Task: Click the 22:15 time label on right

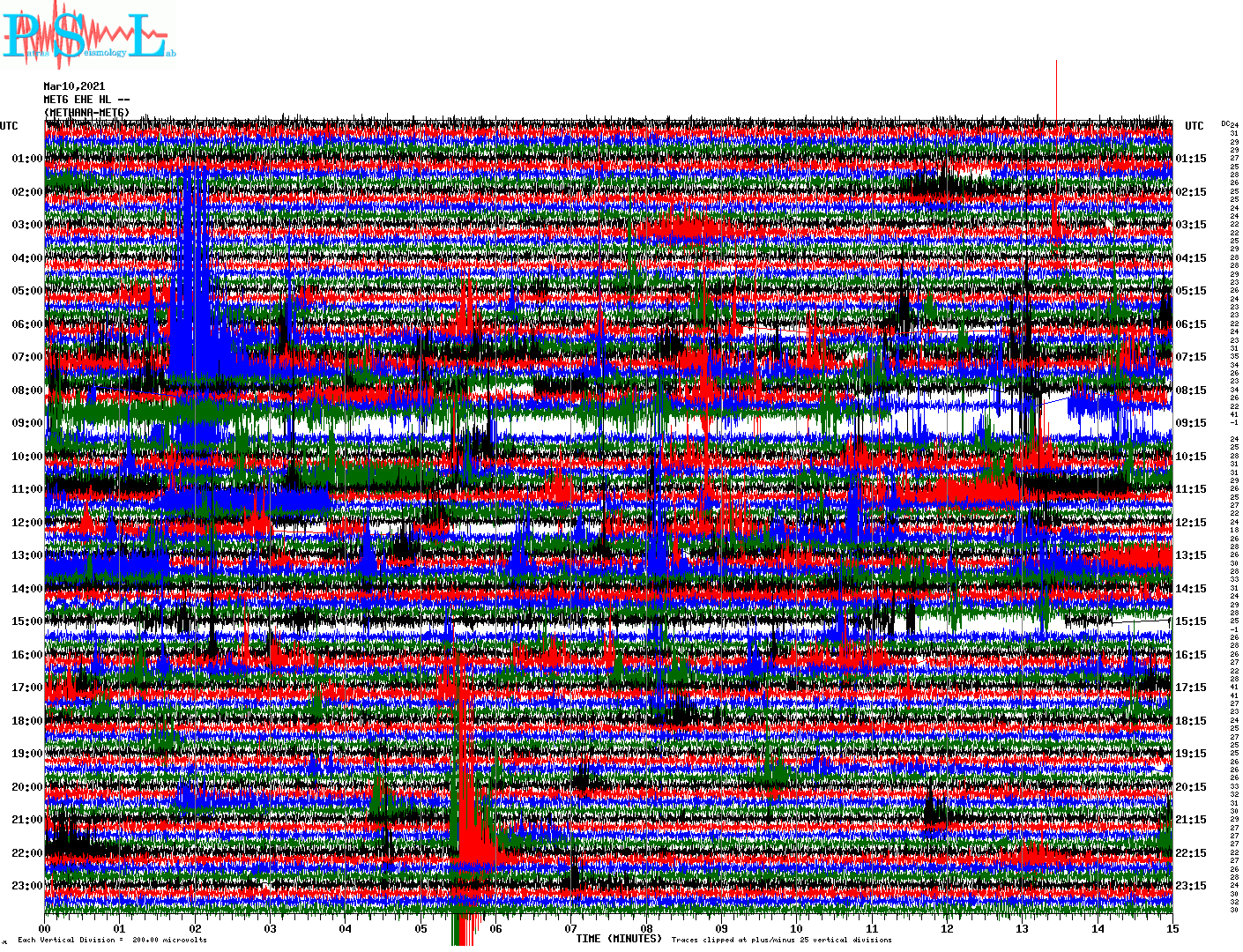Action: (x=1191, y=853)
